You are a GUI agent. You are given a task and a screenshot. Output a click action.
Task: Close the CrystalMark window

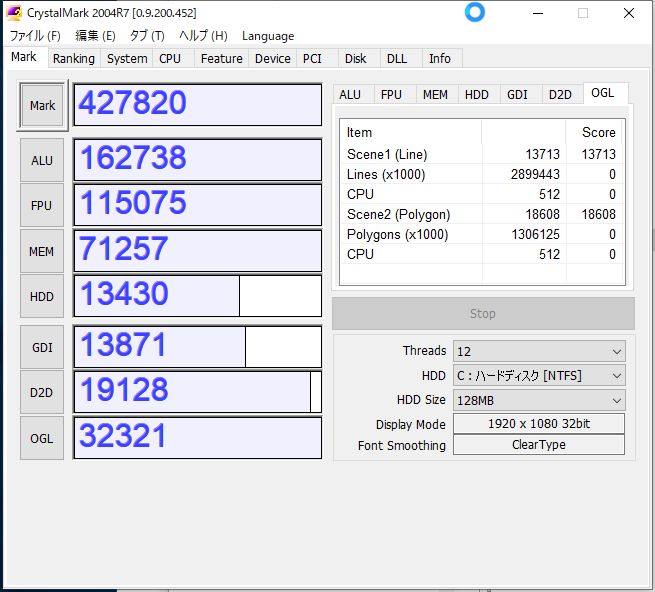pyautogui.click(x=629, y=13)
